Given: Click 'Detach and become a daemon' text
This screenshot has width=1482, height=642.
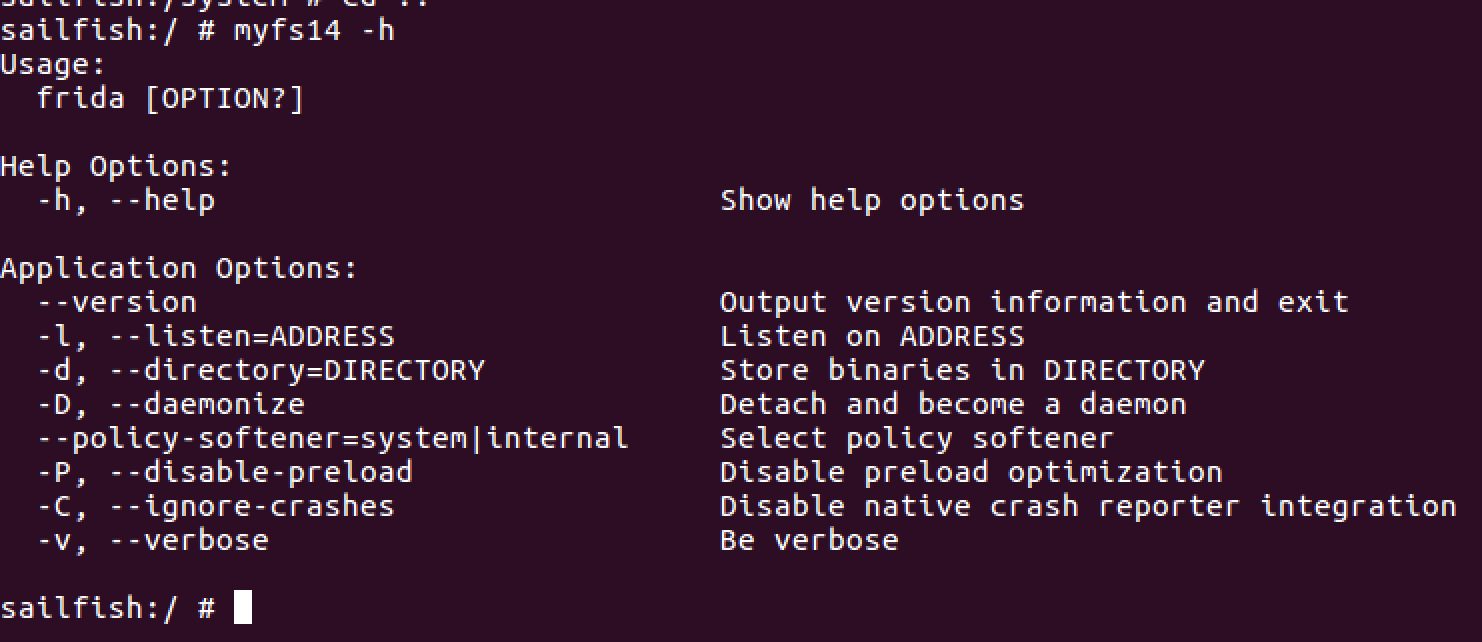Looking at the screenshot, I should 953,404.
